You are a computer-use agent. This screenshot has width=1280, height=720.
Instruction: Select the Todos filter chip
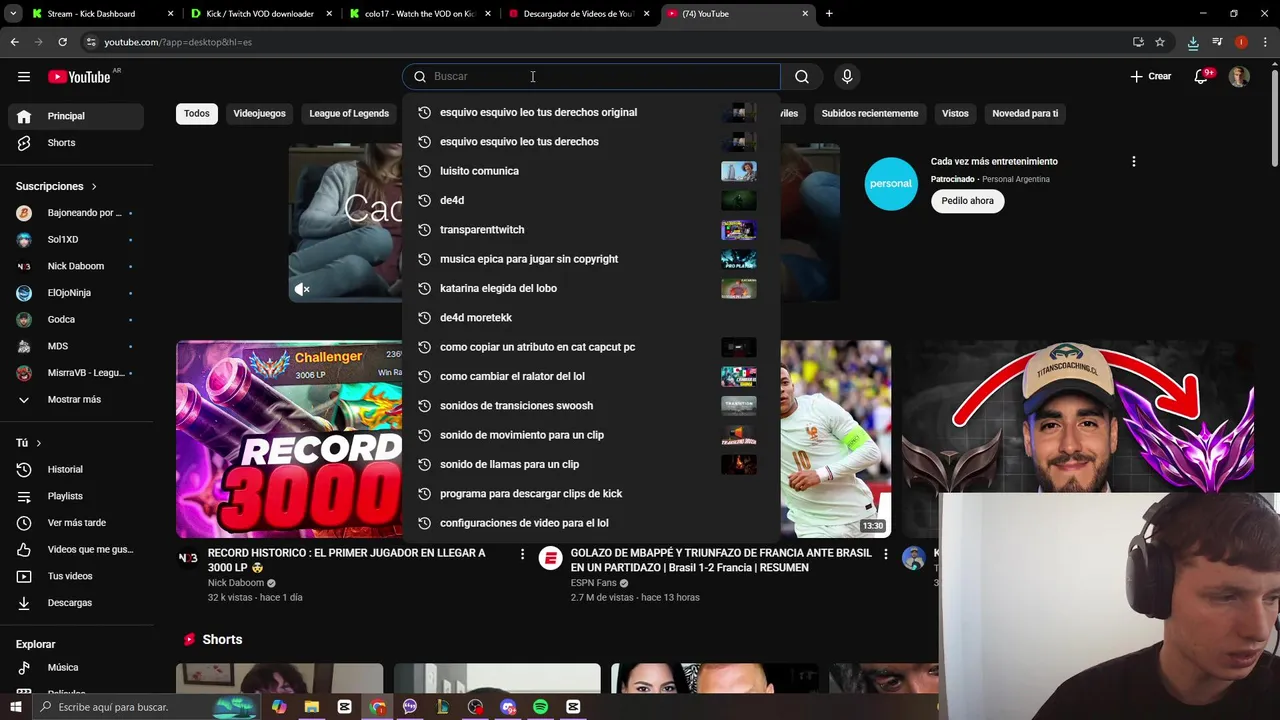point(197,114)
